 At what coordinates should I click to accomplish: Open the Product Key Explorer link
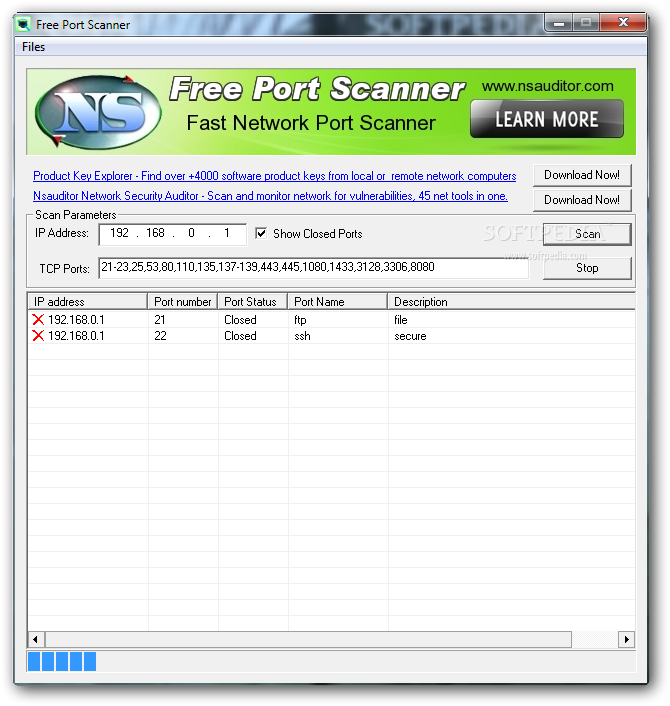[x=275, y=176]
